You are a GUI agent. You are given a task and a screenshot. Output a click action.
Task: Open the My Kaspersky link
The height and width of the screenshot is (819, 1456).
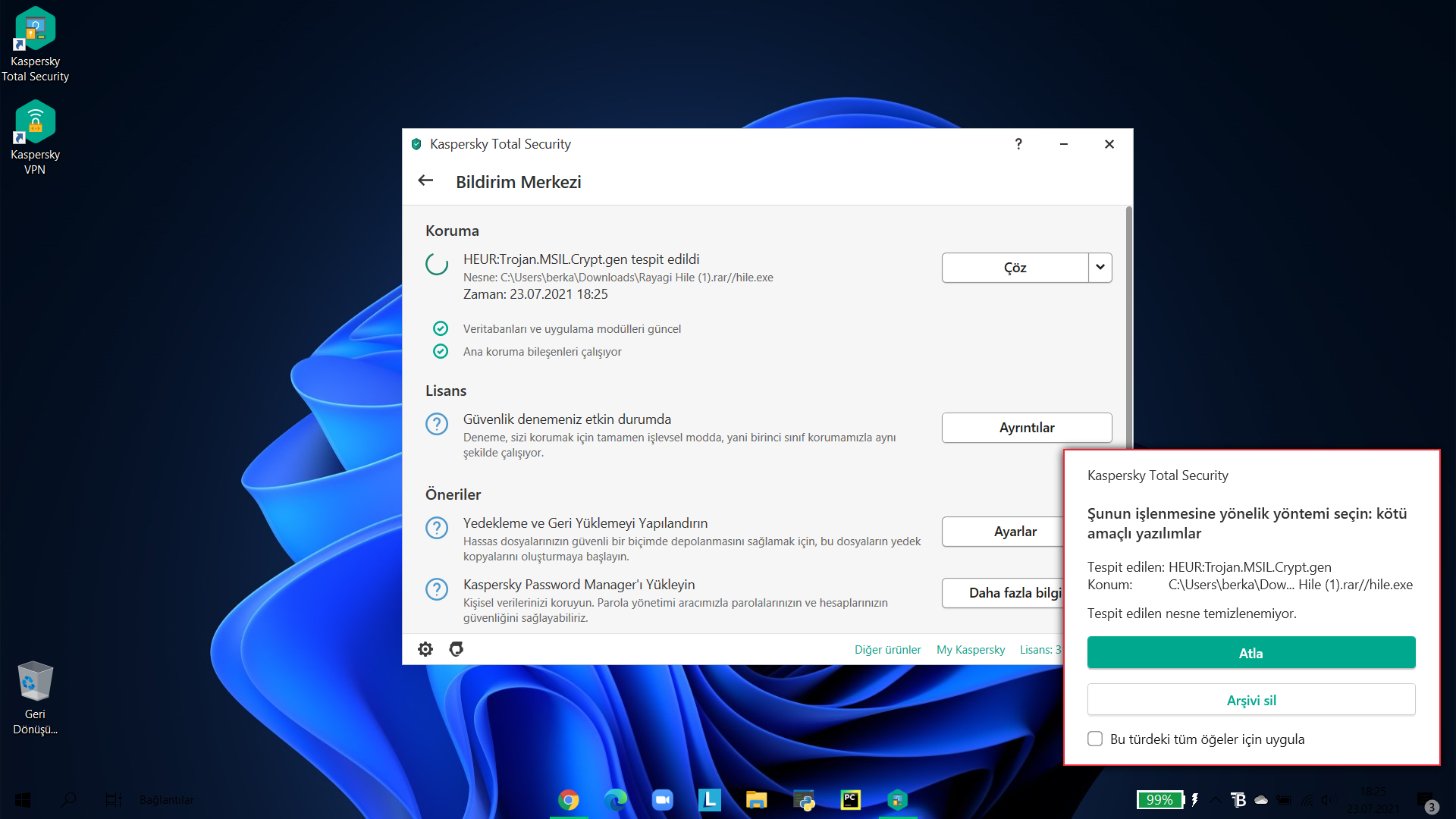[x=971, y=650]
